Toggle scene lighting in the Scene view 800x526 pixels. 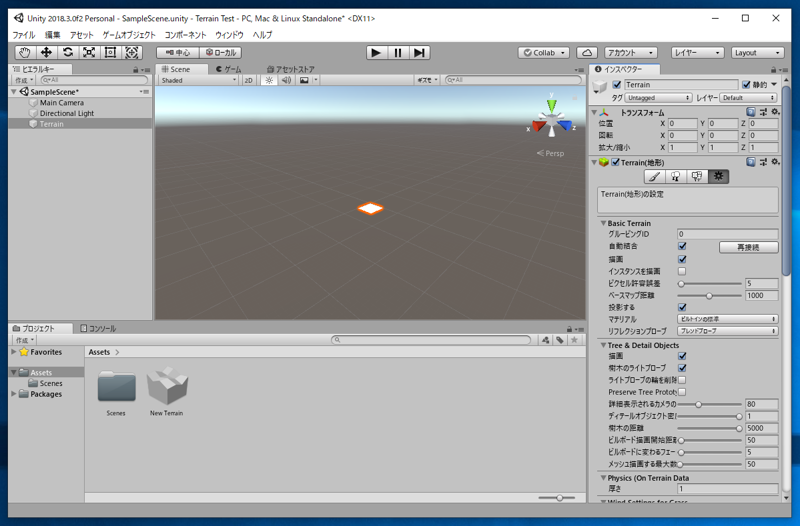click(269, 80)
